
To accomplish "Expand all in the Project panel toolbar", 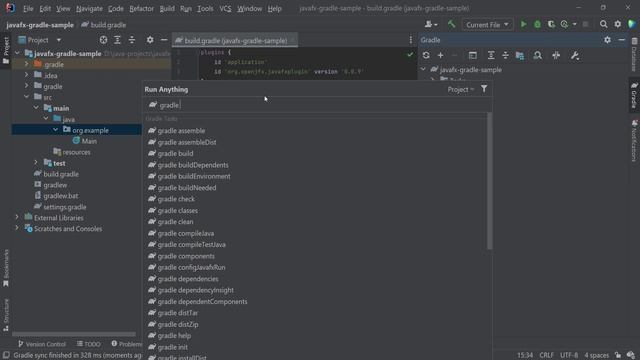I will point(117,40).
